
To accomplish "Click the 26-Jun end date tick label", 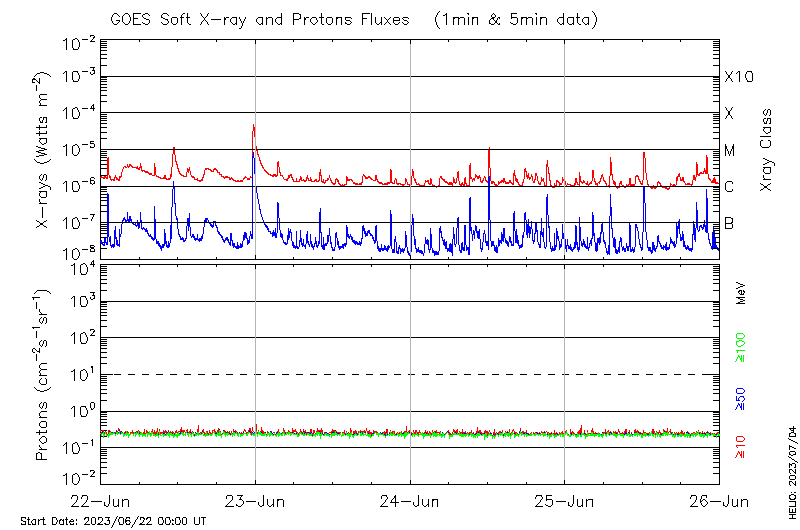I will coord(719,500).
